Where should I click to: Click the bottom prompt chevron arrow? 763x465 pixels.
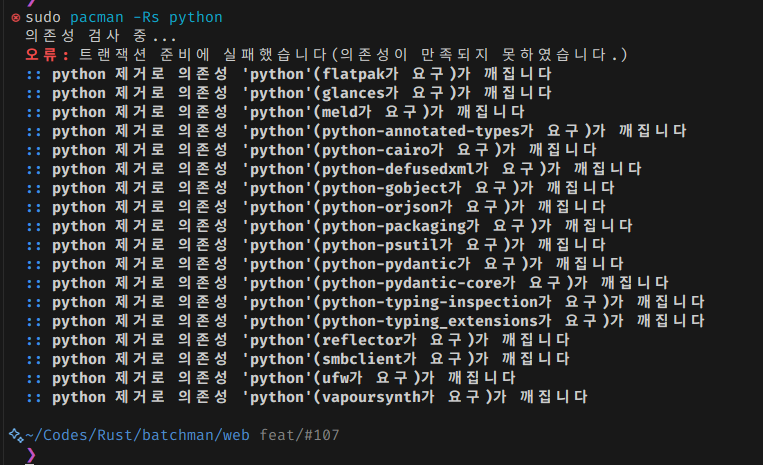pyautogui.click(x=31, y=454)
